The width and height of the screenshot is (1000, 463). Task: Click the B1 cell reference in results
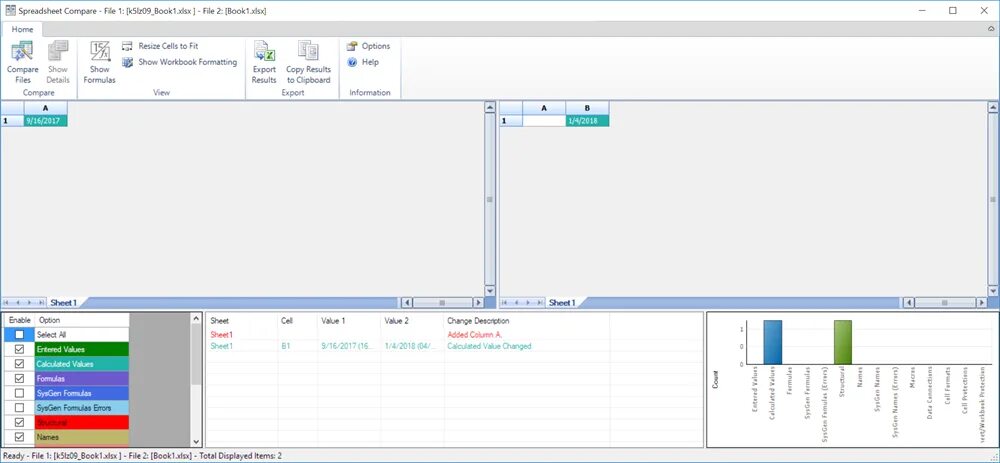286,346
